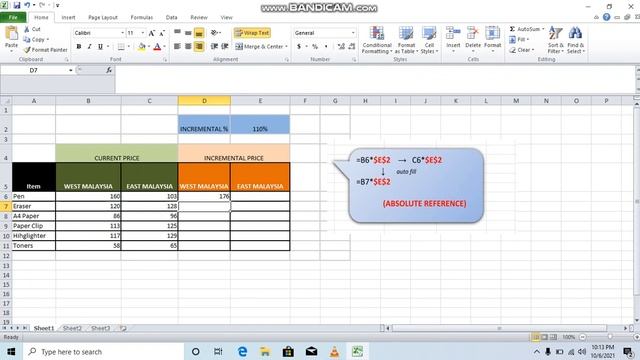Open the File tab
The width and height of the screenshot is (640, 360).
(13, 18)
